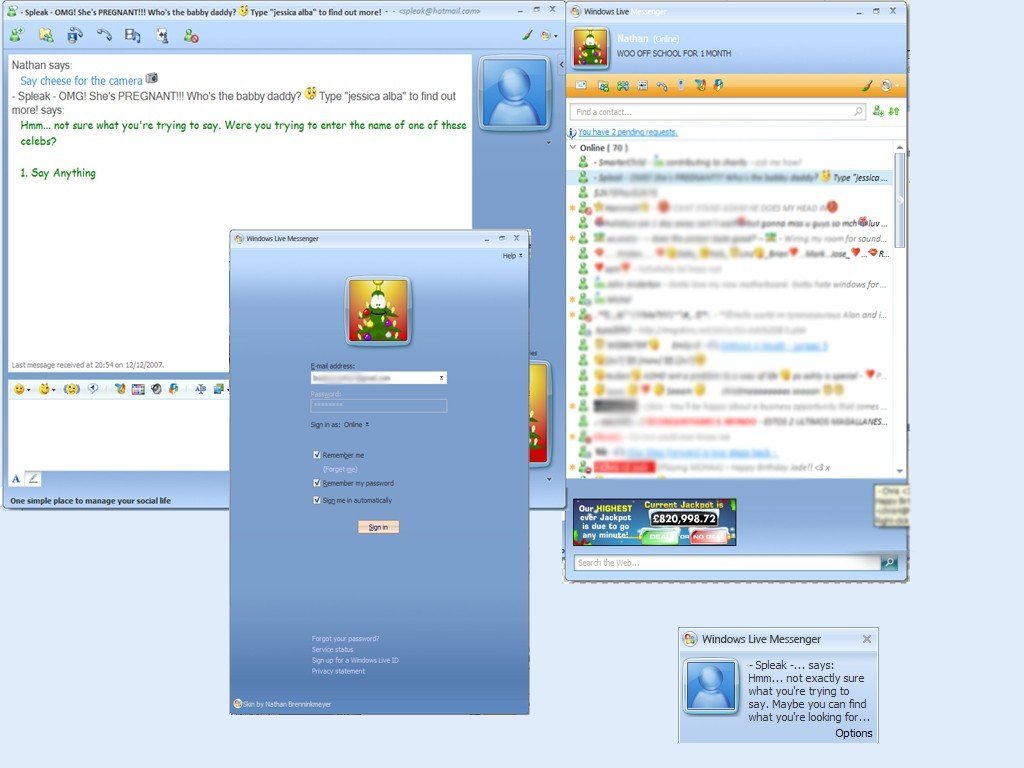Open the 'Service status' link

332,650
